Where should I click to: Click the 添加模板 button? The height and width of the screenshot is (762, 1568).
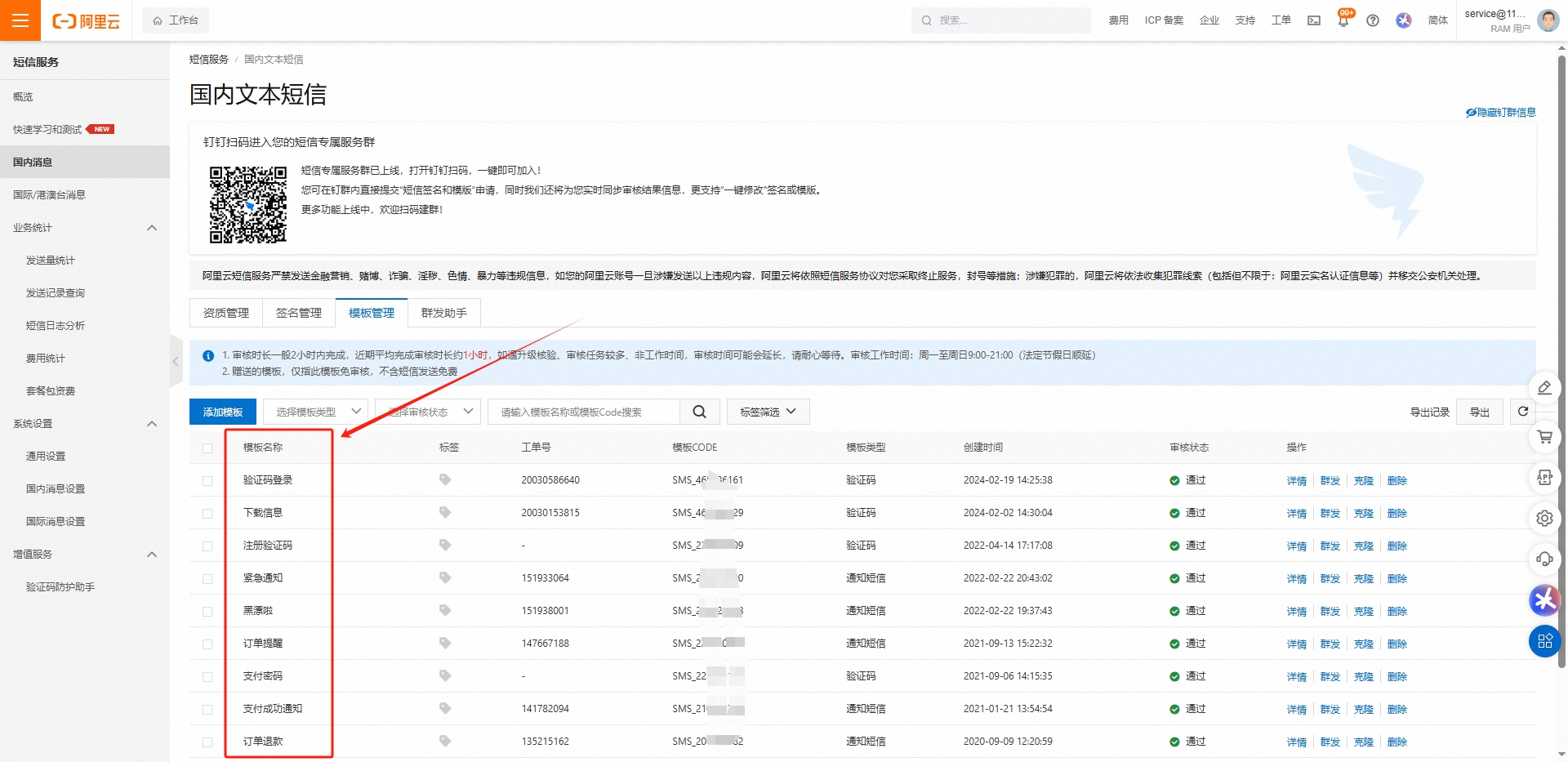click(x=223, y=412)
